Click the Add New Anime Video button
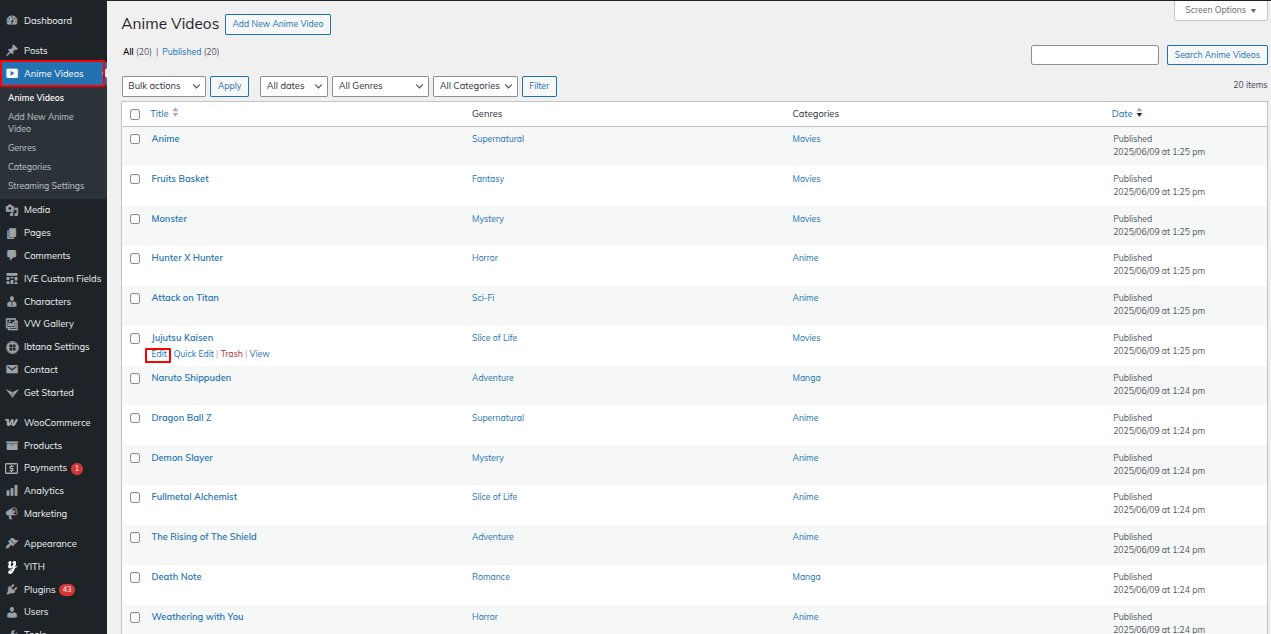Image resolution: width=1271 pixels, height=634 pixels. (x=277, y=24)
